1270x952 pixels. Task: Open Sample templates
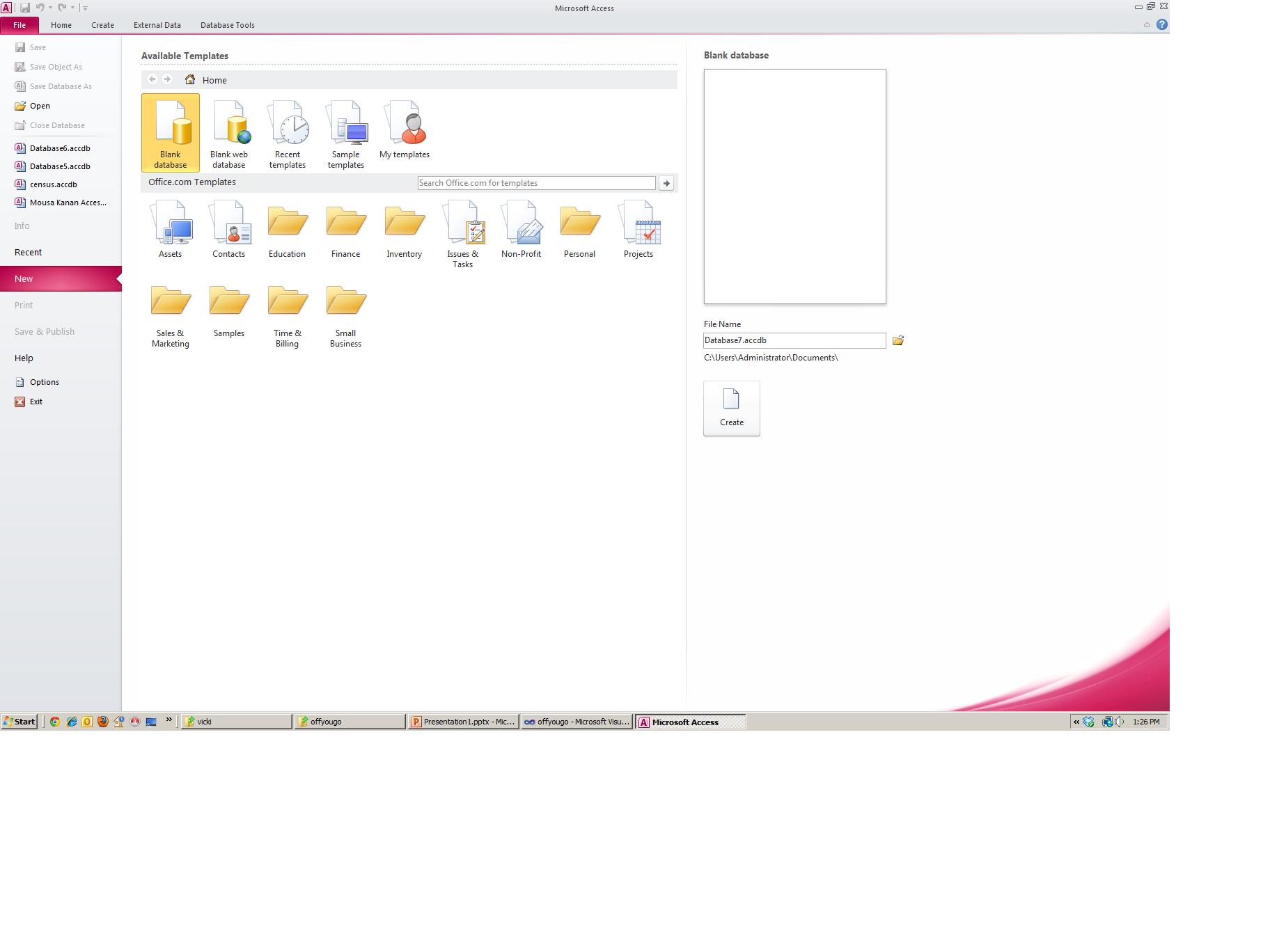point(346,133)
